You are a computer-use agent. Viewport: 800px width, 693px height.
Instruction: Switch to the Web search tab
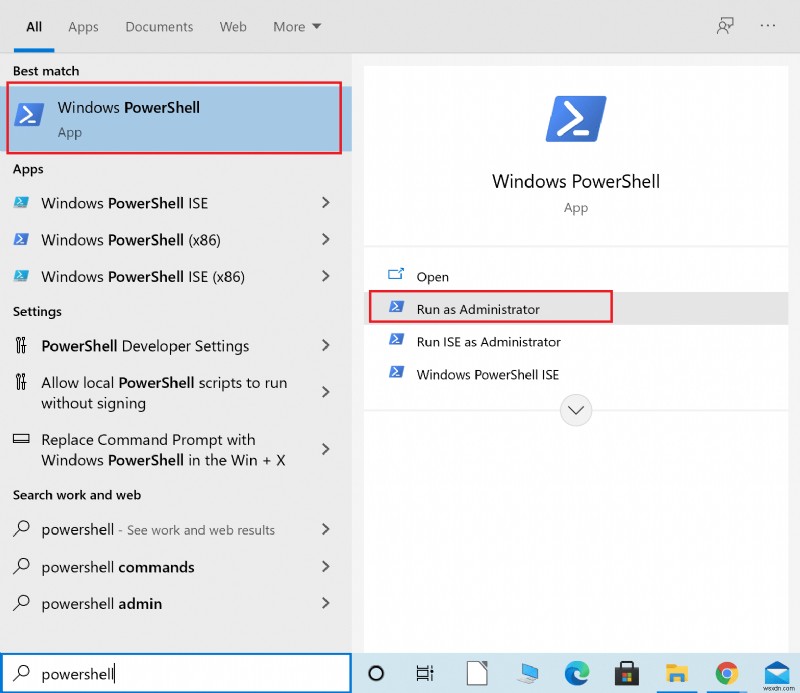pos(233,27)
